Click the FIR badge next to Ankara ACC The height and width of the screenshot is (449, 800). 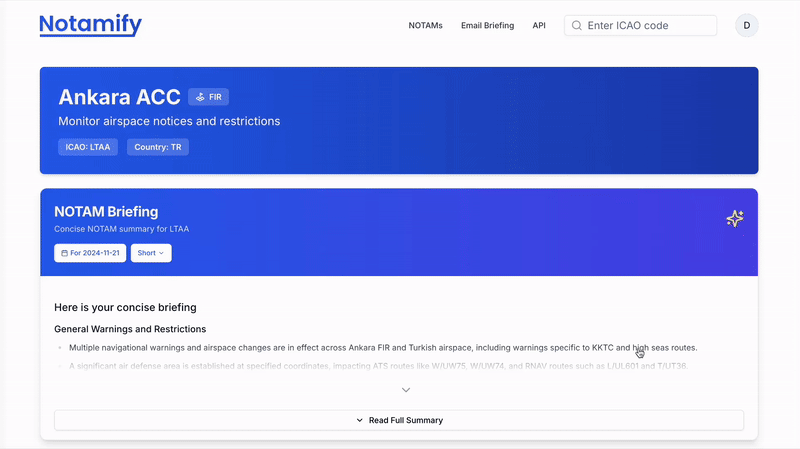click(x=208, y=97)
